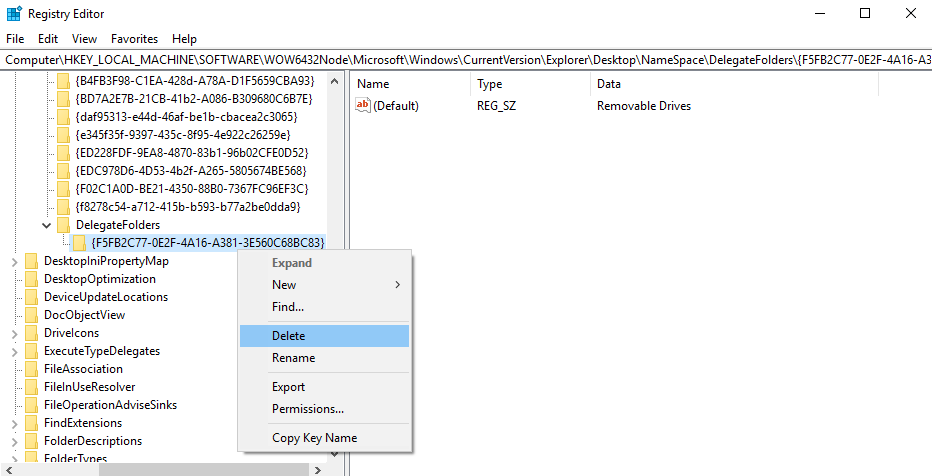Choose Delete in the context menu
This screenshot has height=476, width=932.
324,336
